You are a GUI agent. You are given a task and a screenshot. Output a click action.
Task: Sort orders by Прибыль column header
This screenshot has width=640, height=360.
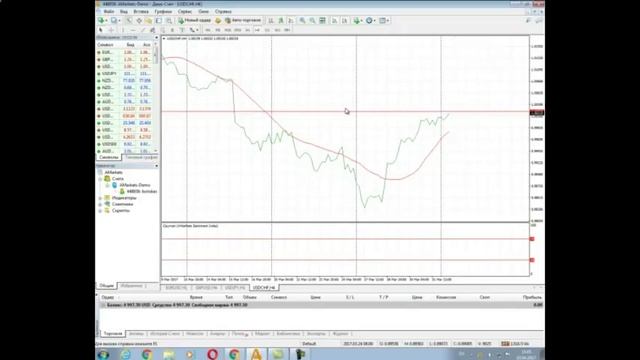(x=532, y=298)
